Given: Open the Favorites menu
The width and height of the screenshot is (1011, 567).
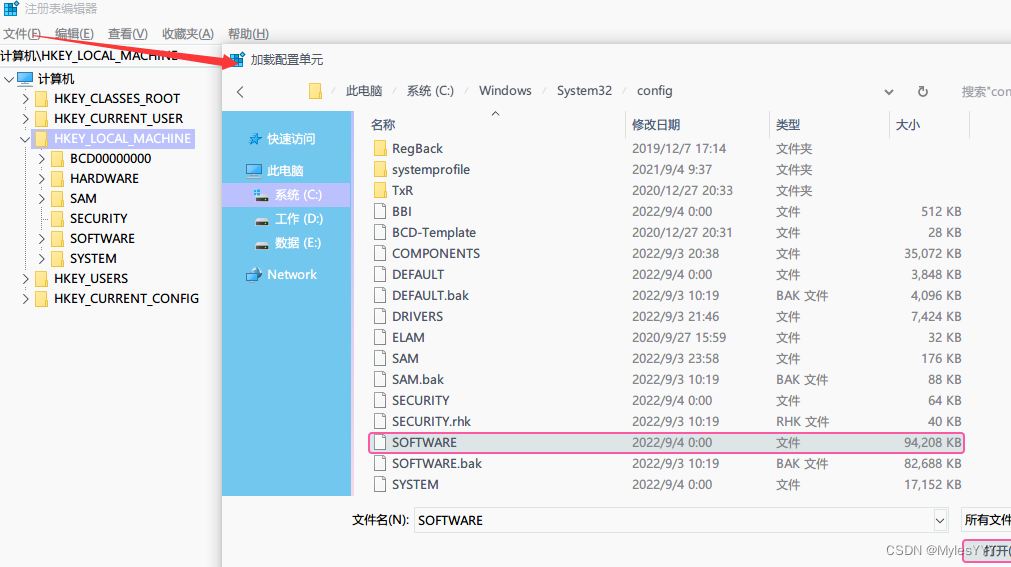Looking at the screenshot, I should click(188, 34).
